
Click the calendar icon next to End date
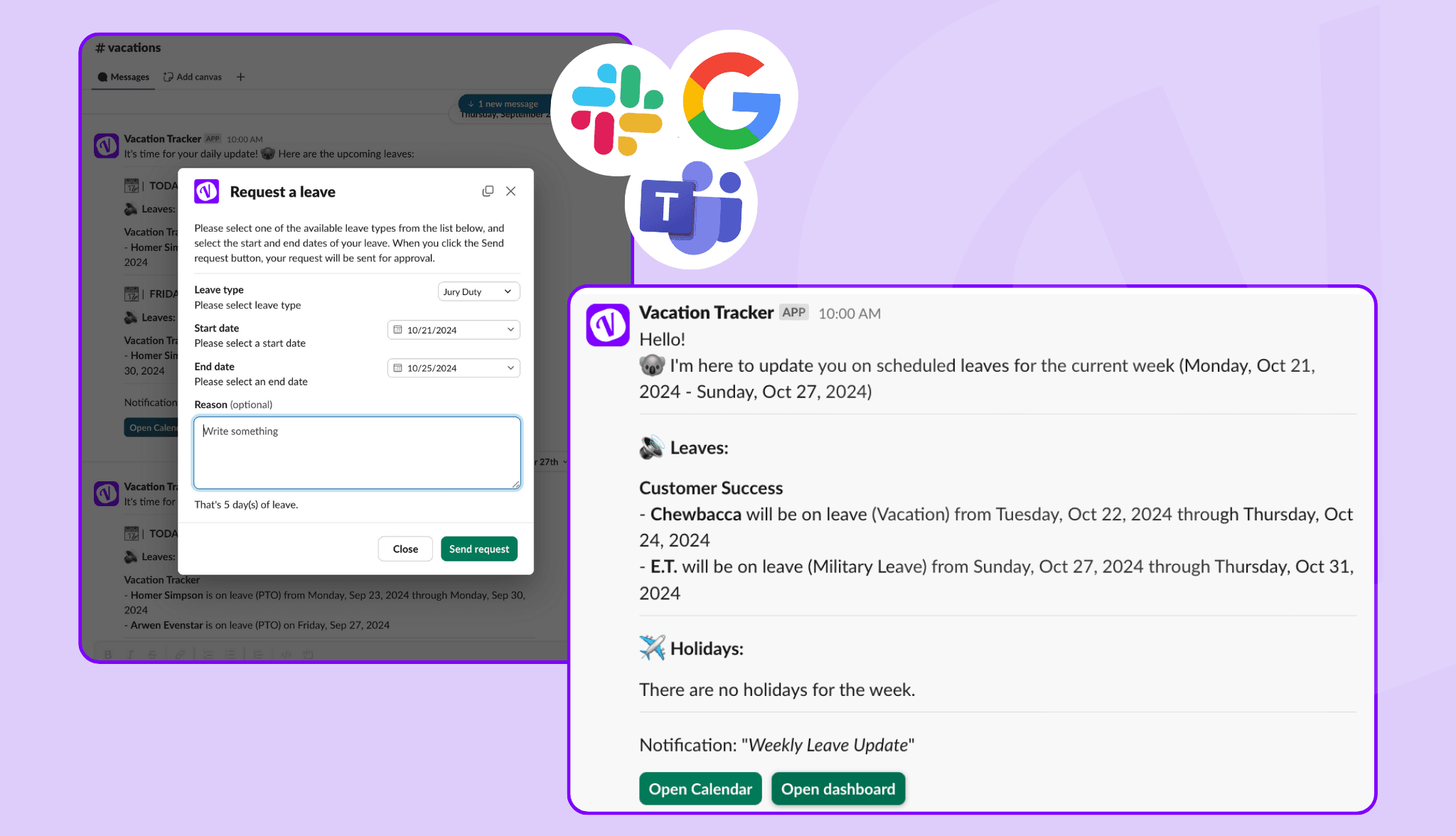pyautogui.click(x=395, y=368)
